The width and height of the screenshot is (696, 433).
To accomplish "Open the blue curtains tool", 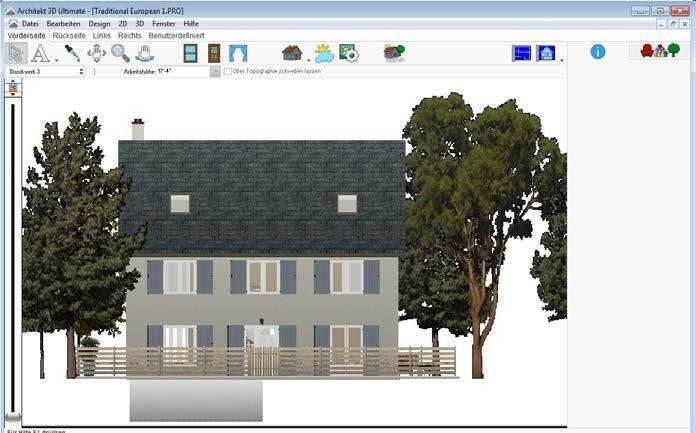I will click(238, 53).
